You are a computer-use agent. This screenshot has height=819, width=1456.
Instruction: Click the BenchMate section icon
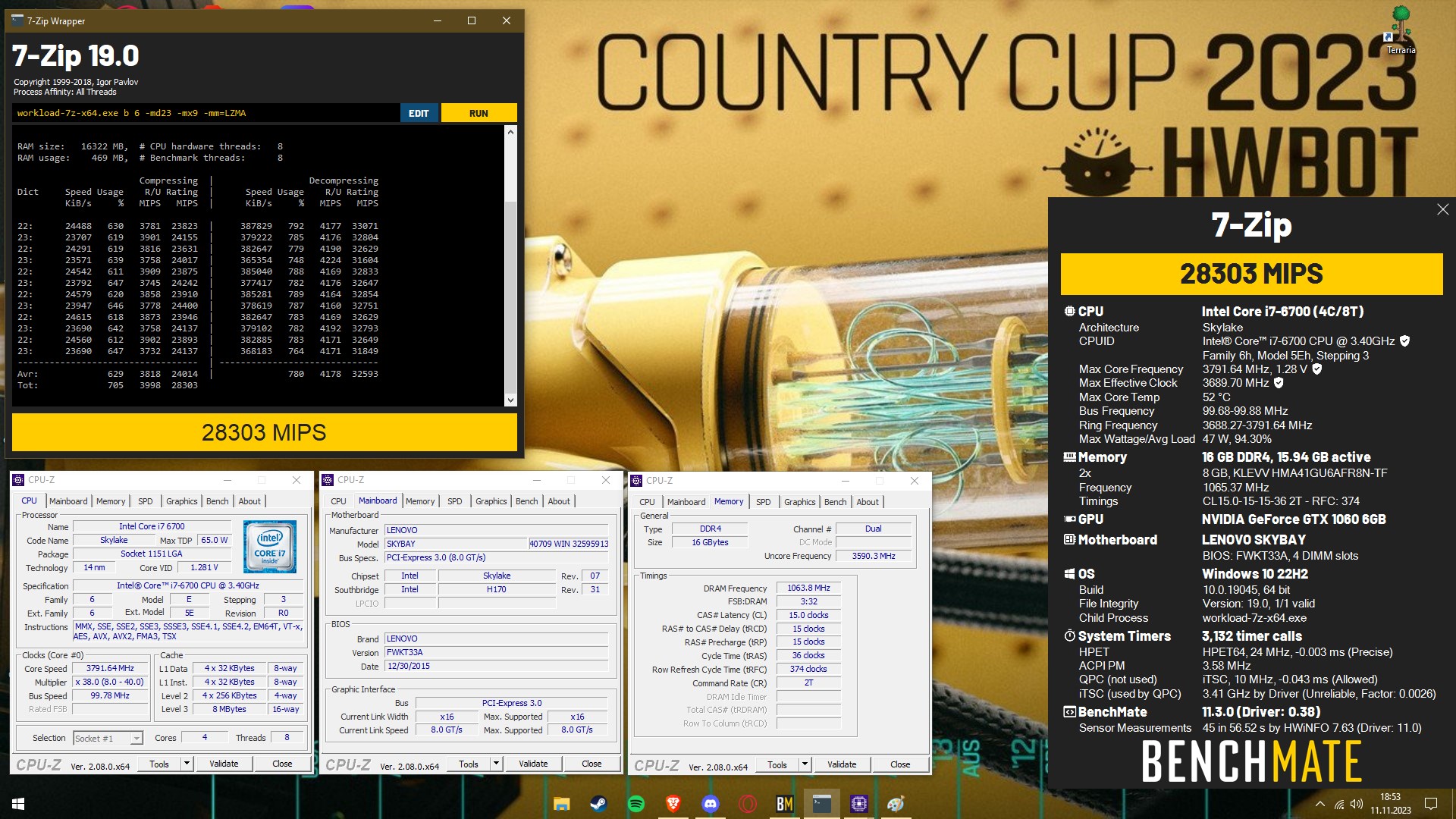coord(1069,712)
